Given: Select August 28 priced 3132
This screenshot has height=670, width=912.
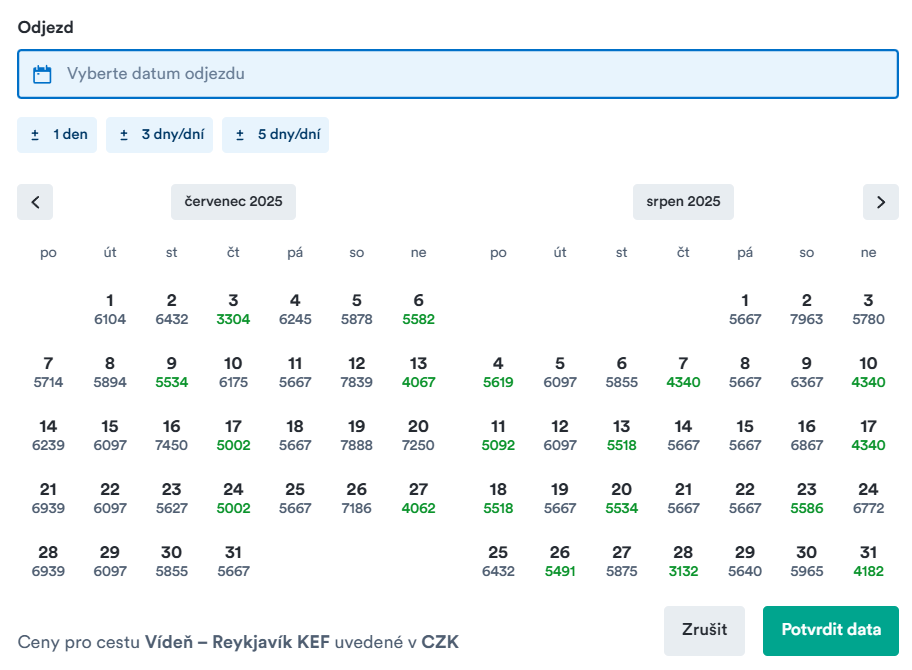Looking at the screenshot, I should point(683,561).
